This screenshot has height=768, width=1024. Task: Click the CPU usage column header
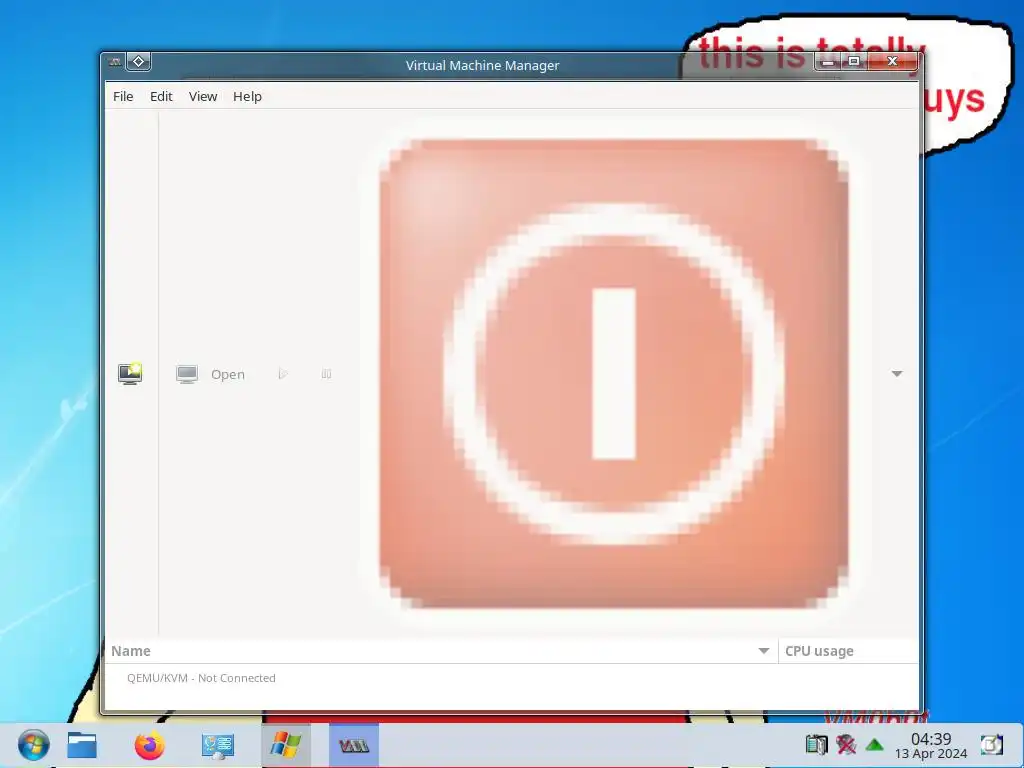[x=848, y=651]
